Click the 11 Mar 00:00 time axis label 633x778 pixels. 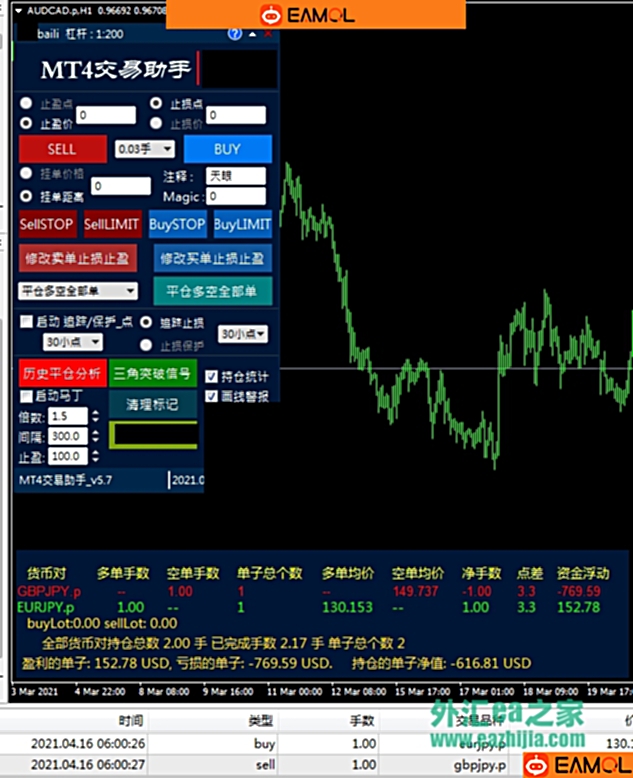295,691
